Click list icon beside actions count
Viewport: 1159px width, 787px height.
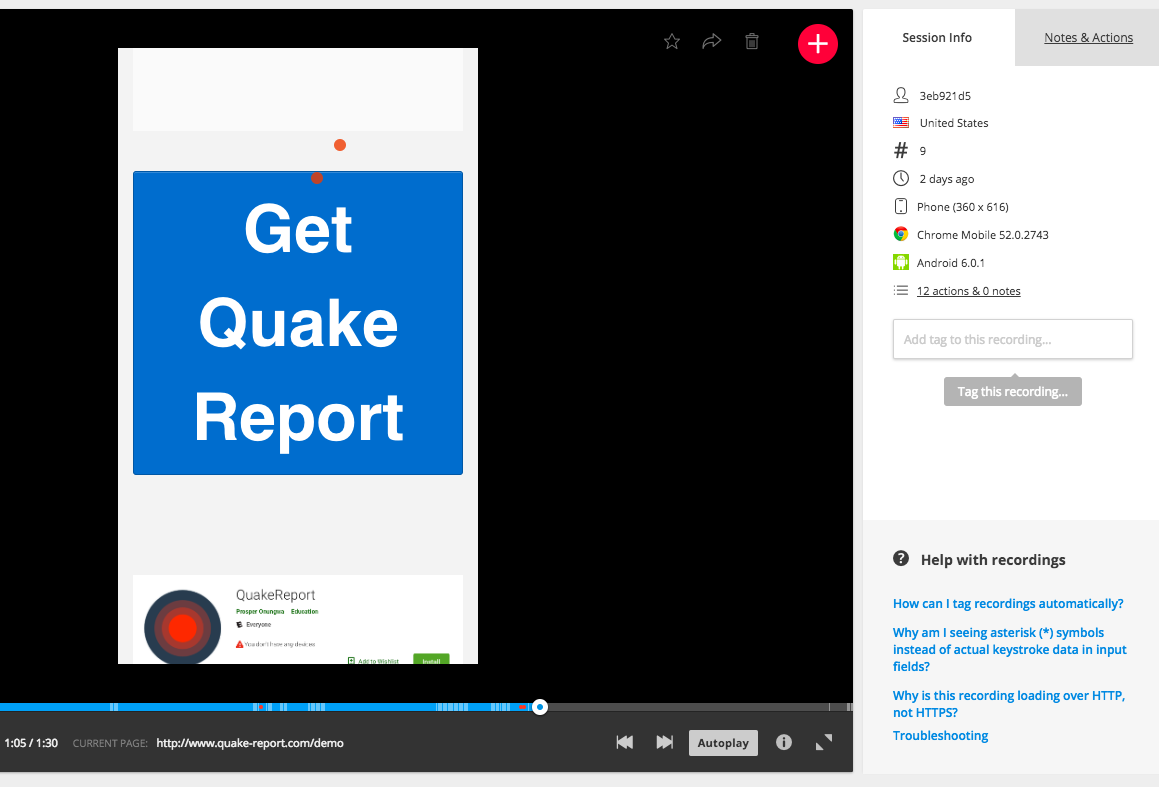point(900,290)
